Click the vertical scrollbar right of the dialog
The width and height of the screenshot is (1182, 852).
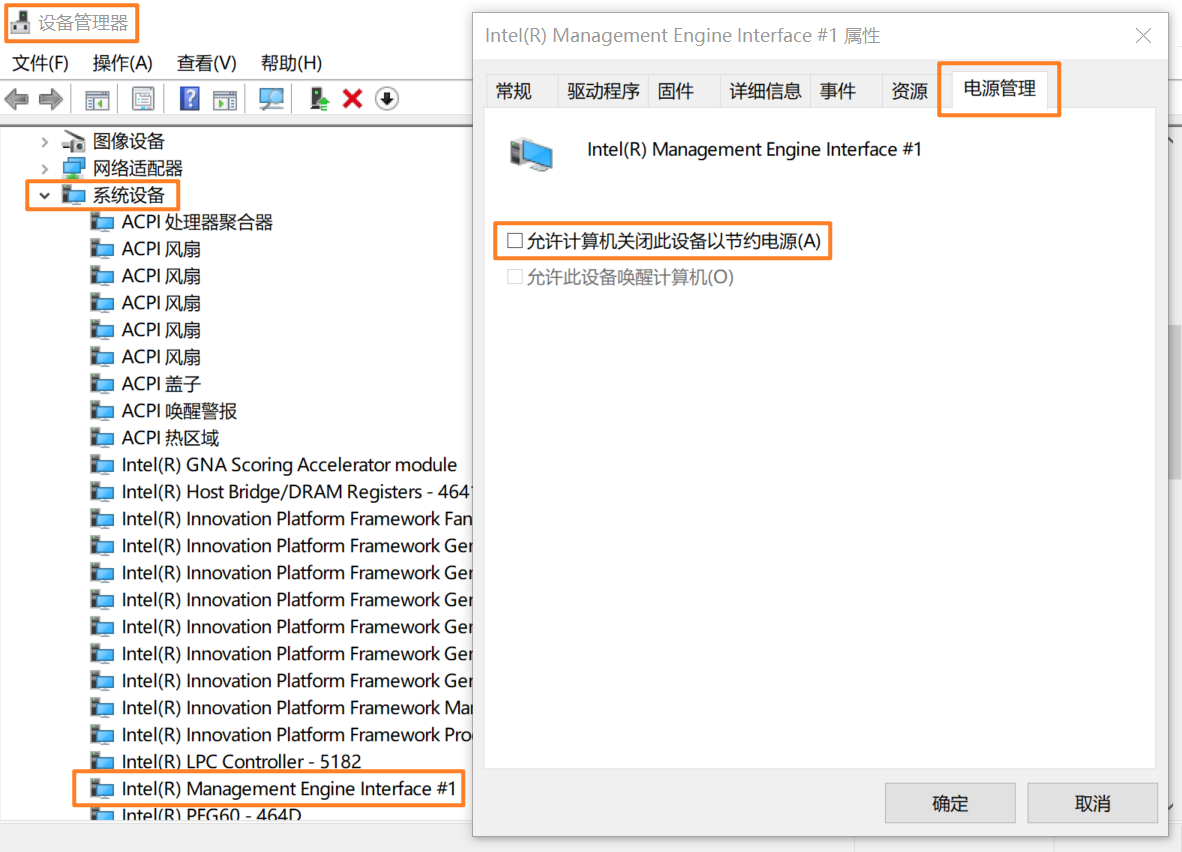pyautogui.click(x=1174, y=400)
